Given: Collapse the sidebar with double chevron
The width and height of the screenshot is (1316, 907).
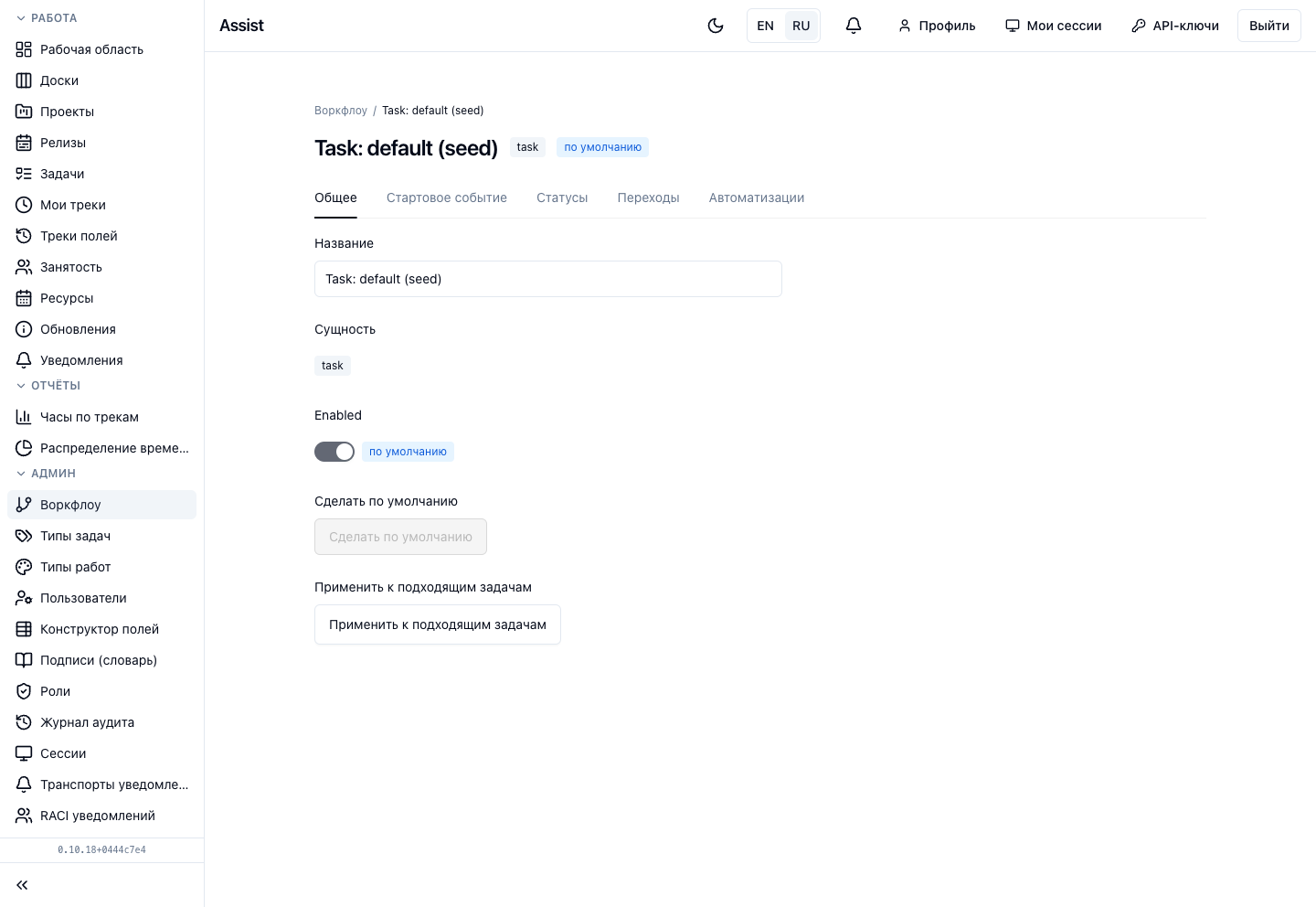Looking at the screenshot, I should (x=22, y=885).
